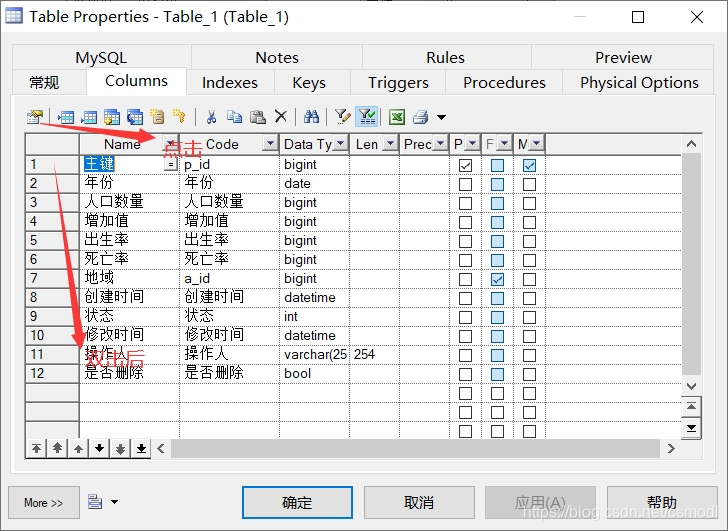
Task: Click the Add Columns icon
Action: click(112, 117)
